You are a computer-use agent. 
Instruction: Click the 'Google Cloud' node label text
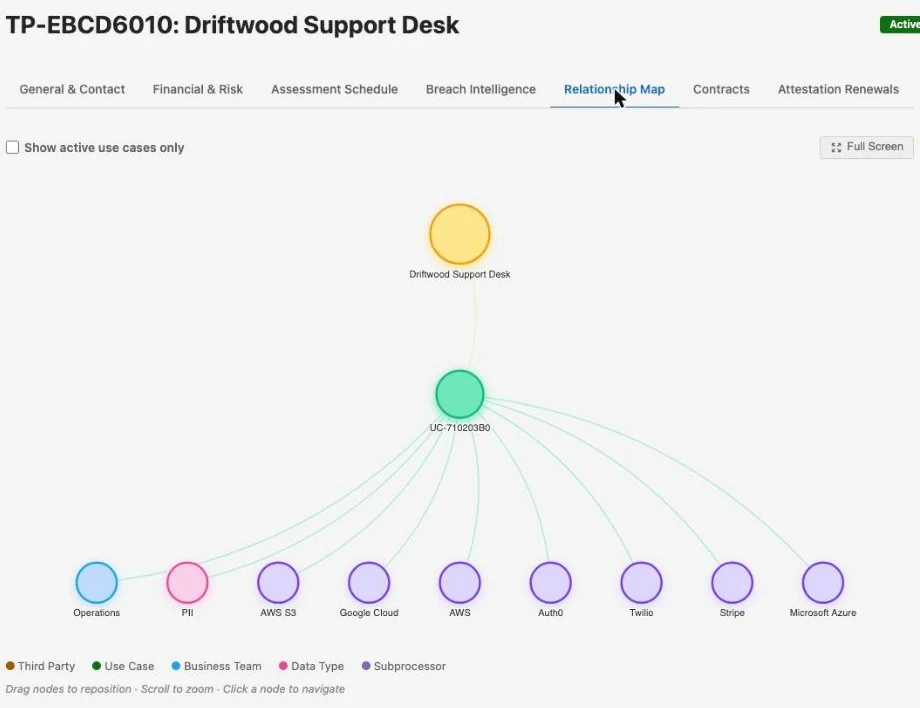(368, 612)
